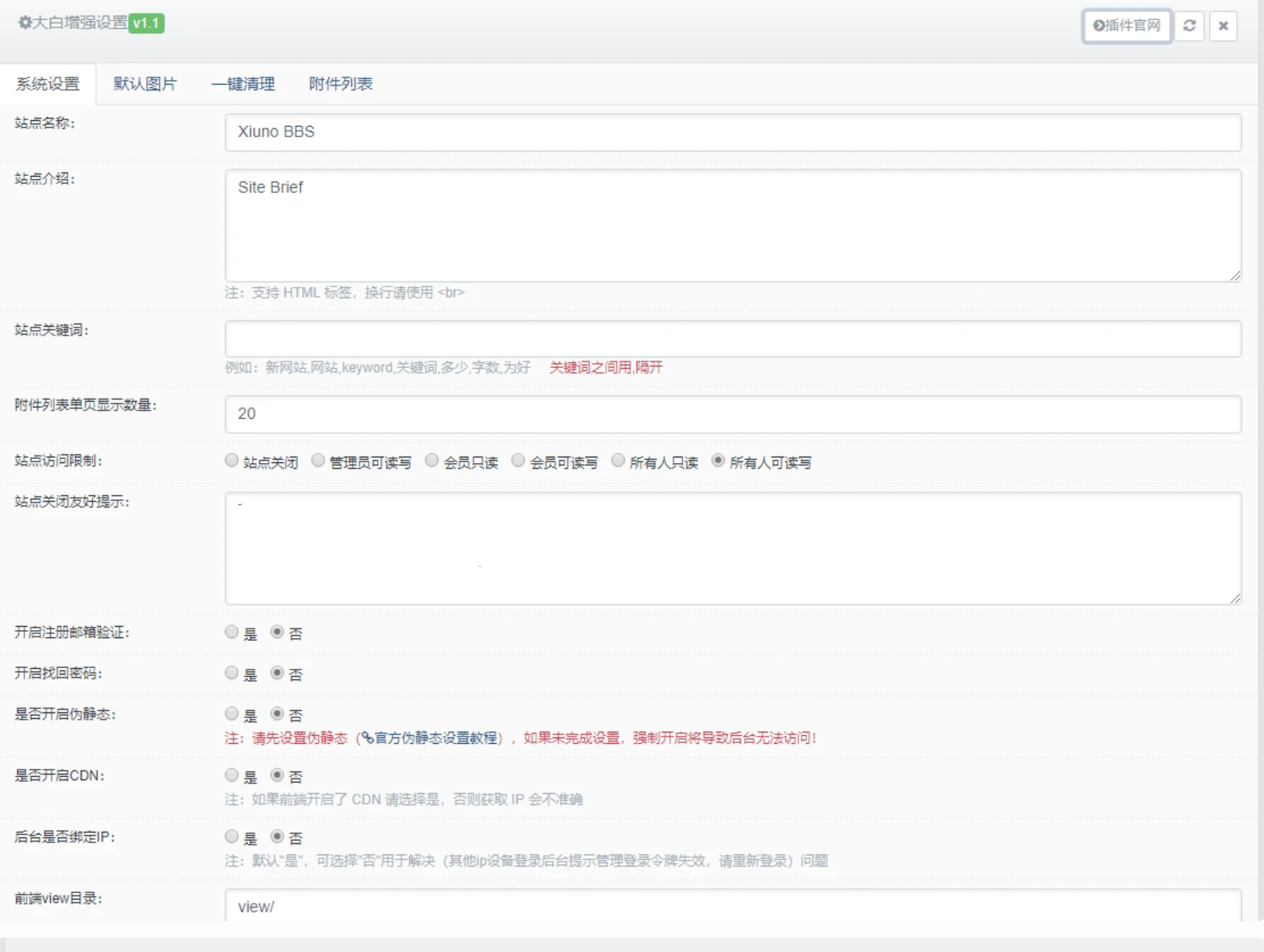Open the 一键清理 tab
The image size is (1264, 952).
coord(243,83)
